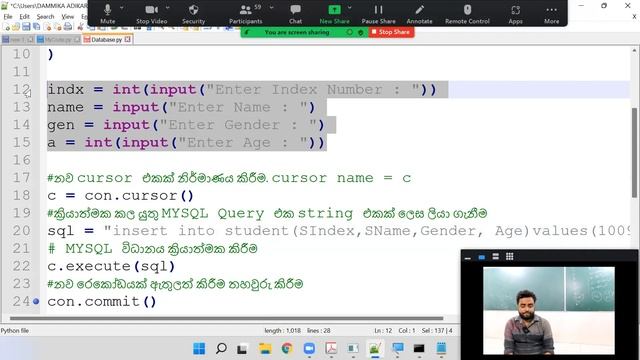
Task: Switch to the Database.py tab
Action: (106, 40)
